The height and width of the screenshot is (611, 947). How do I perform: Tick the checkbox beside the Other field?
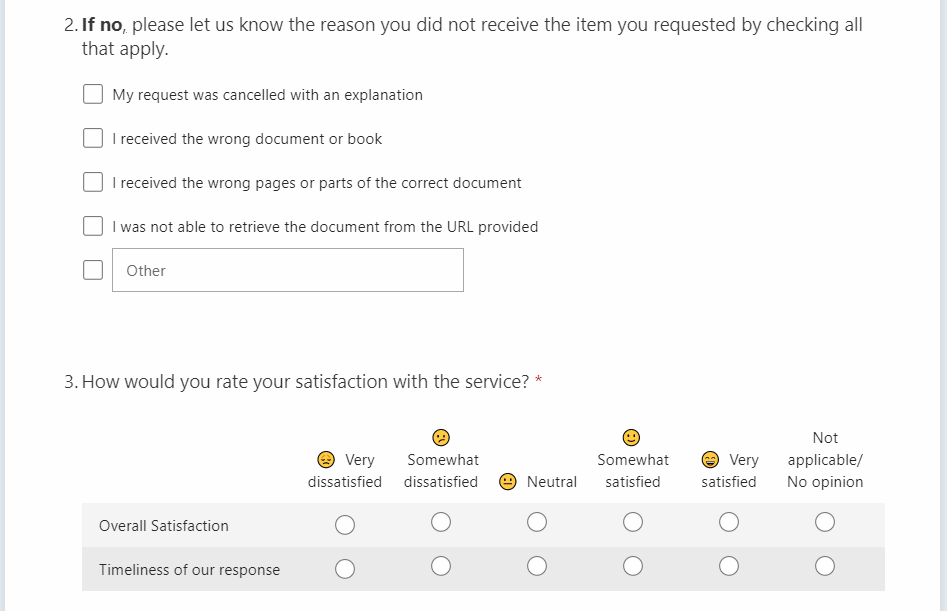tap(93, 270)
